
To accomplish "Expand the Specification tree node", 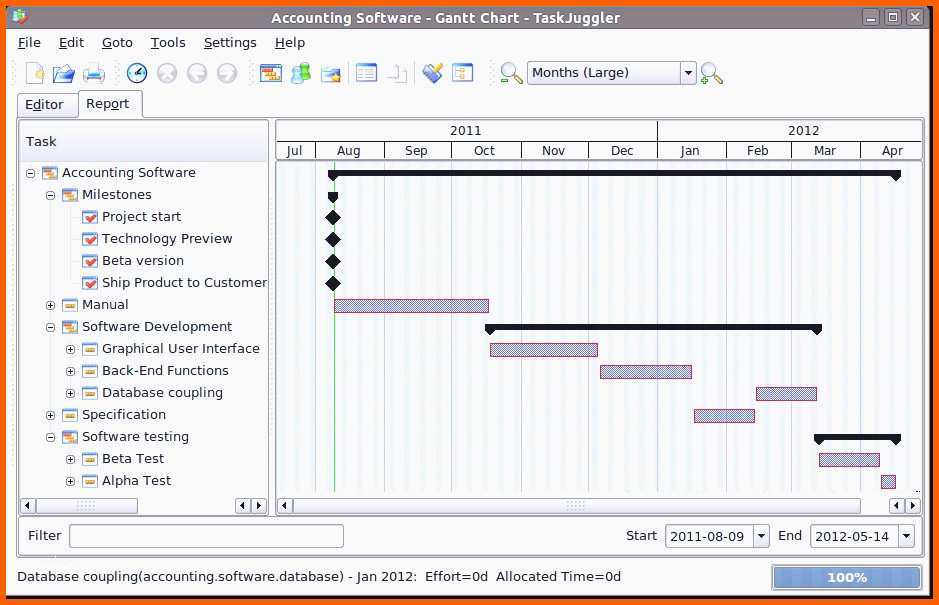I will point(51,416).
